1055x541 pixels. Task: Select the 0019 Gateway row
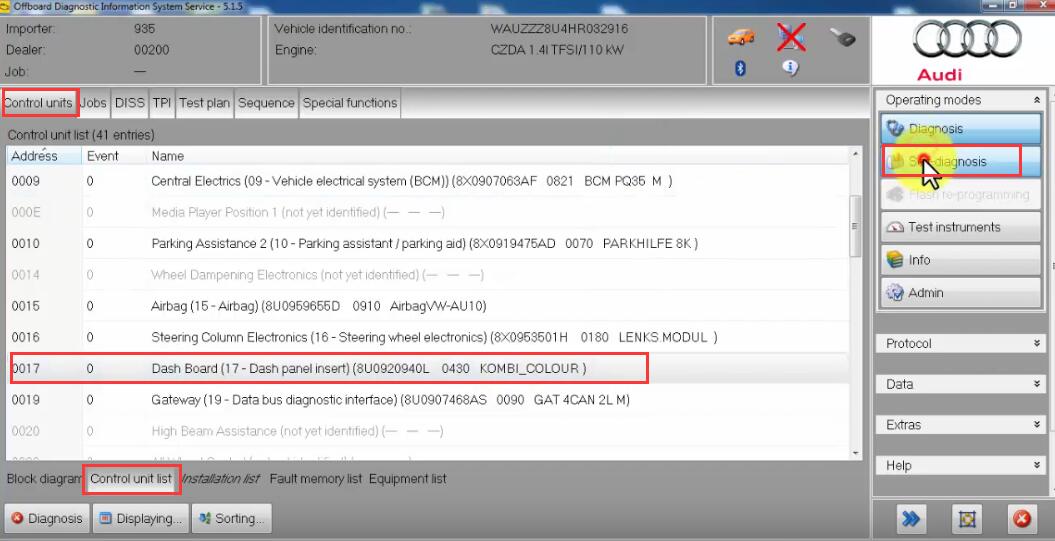428,400
